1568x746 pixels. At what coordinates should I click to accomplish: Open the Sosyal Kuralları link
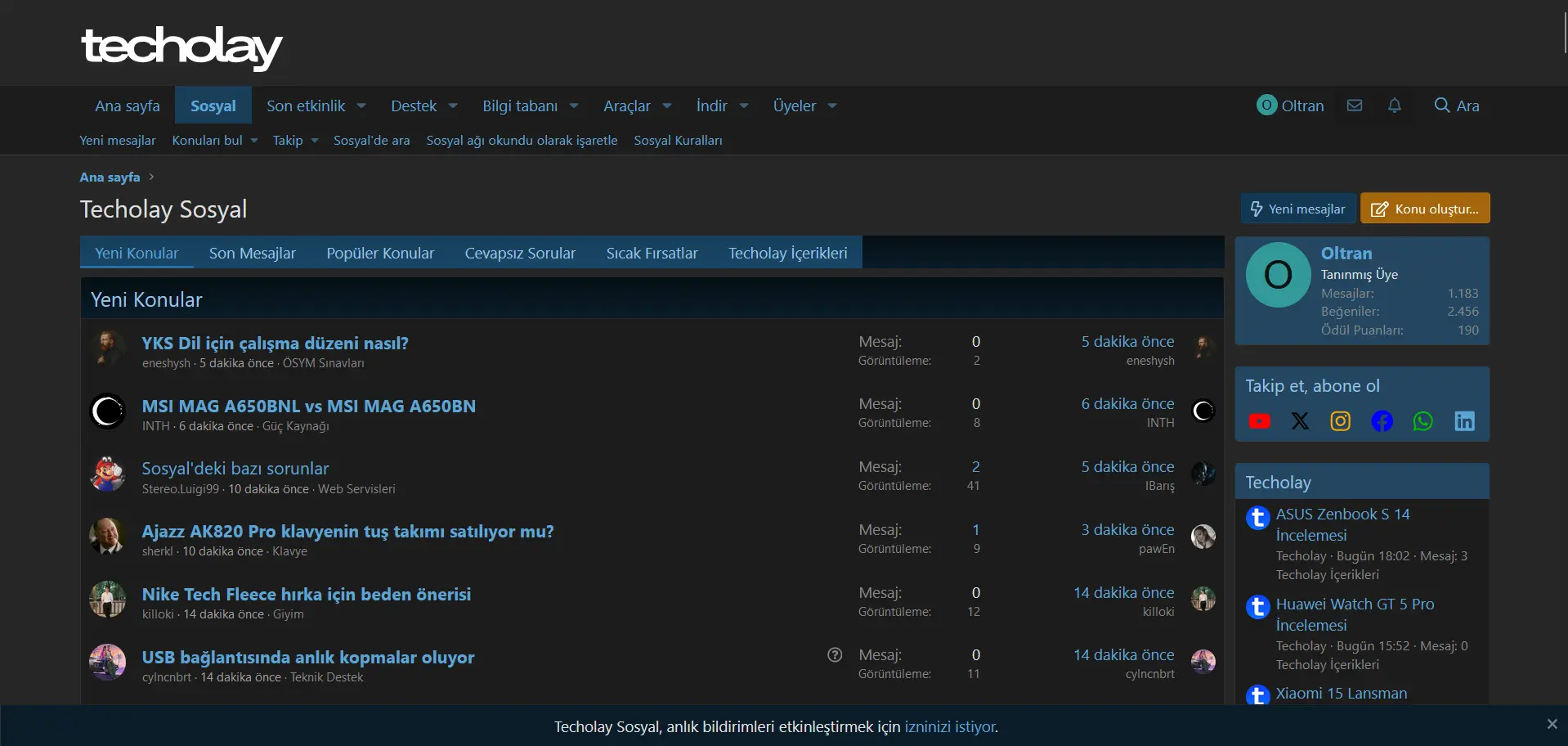pos(679,141)
